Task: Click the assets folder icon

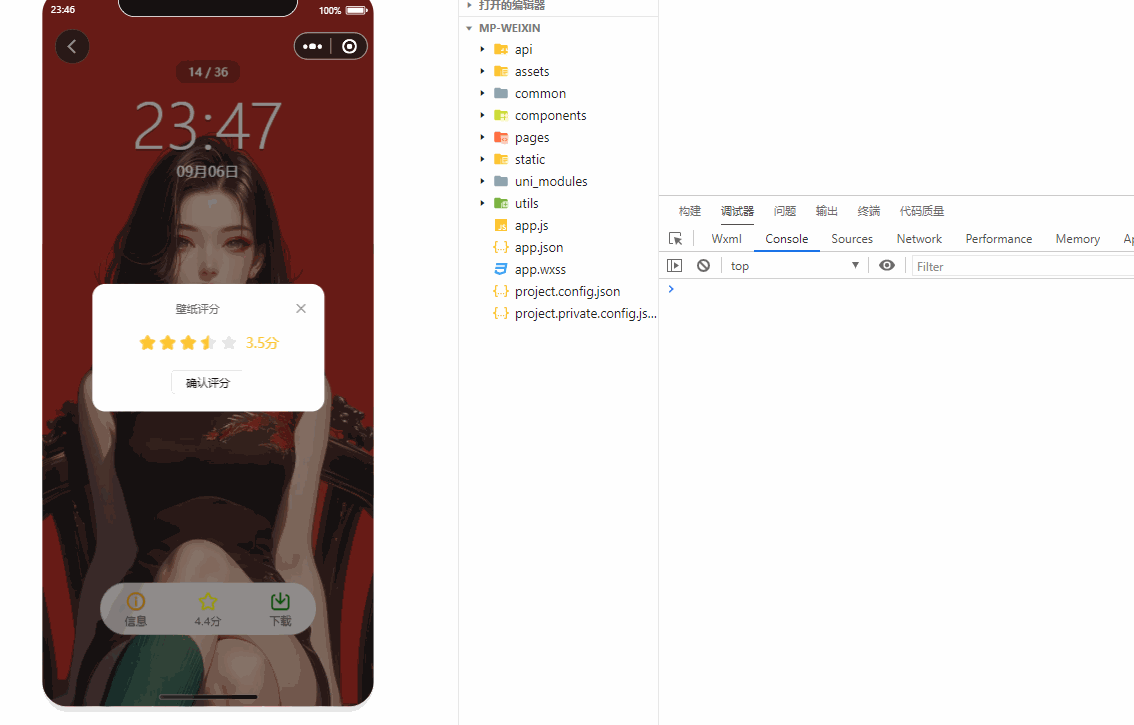Action: [500, 71]
